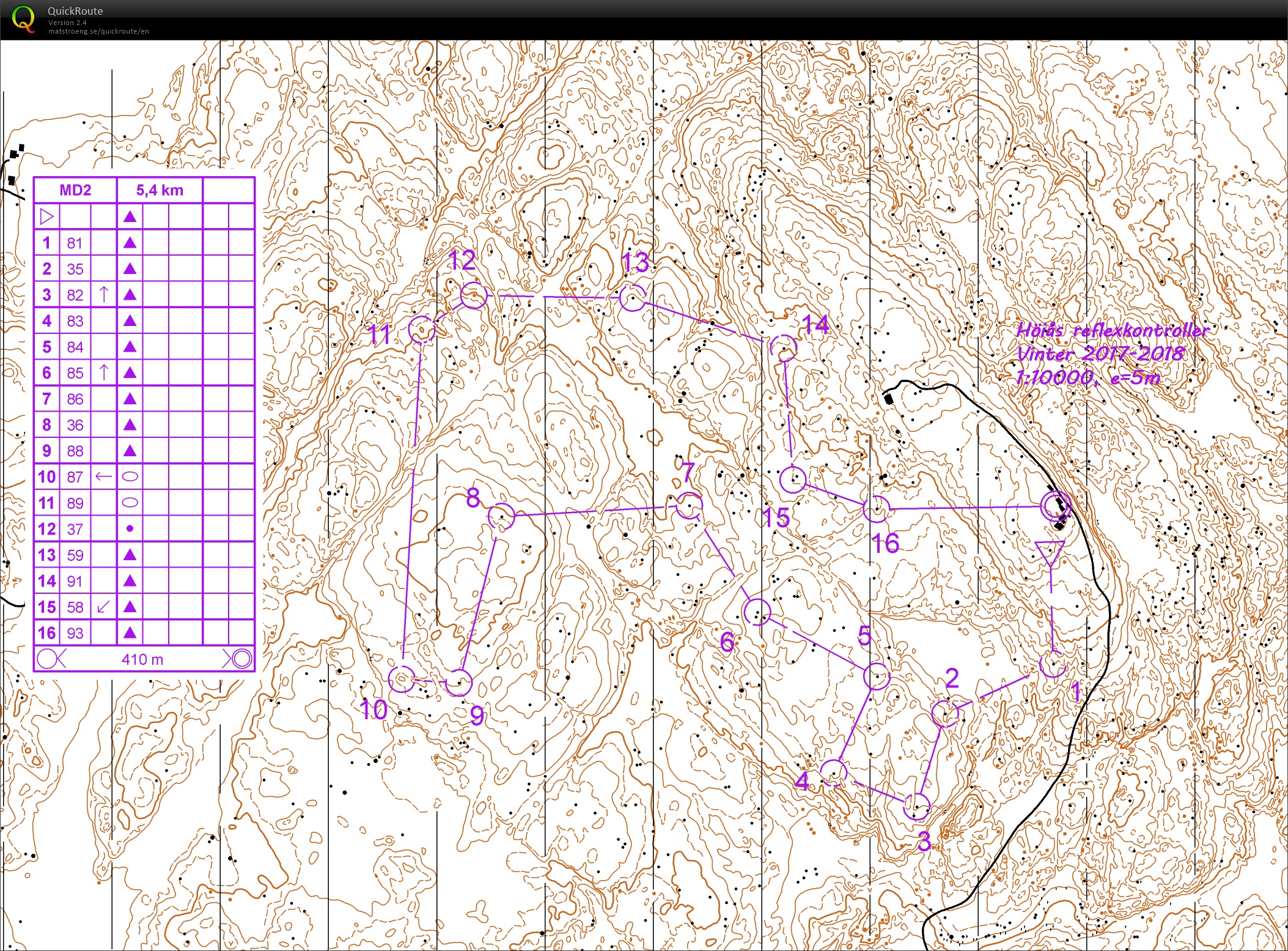1288x951 pixels.
Task: Select control circle 15 on the map
Action: pos(793,479)
